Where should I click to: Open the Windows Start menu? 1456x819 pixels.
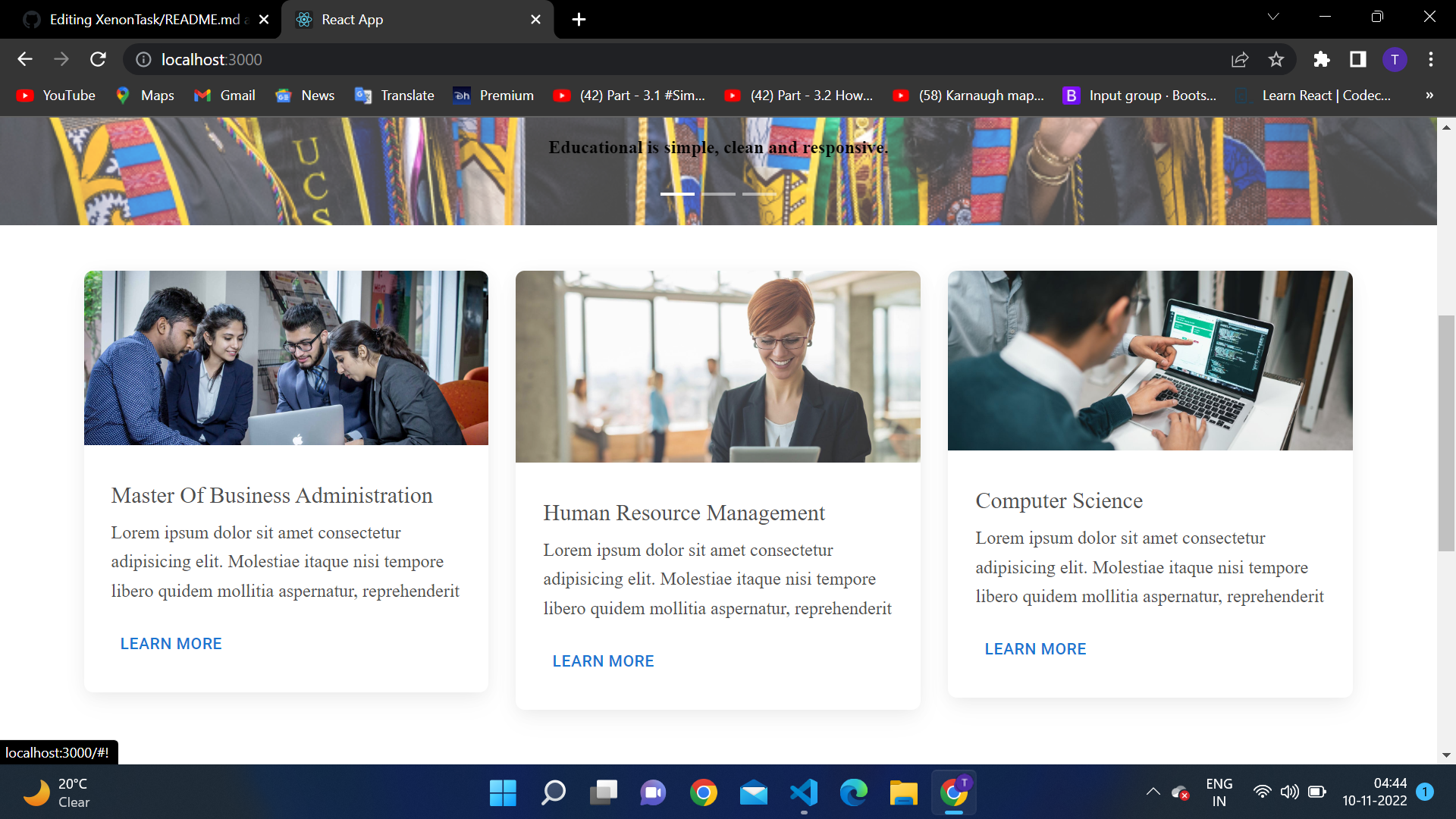point(503,793)
